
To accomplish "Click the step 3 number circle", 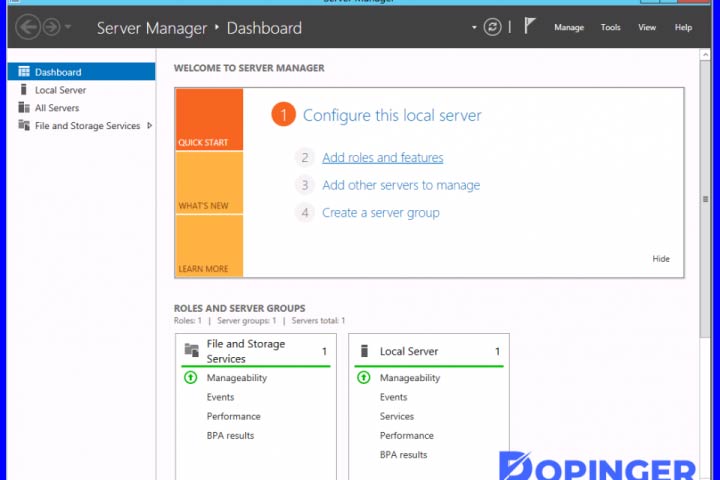I will pyautogui.click(x=304, y=185).
